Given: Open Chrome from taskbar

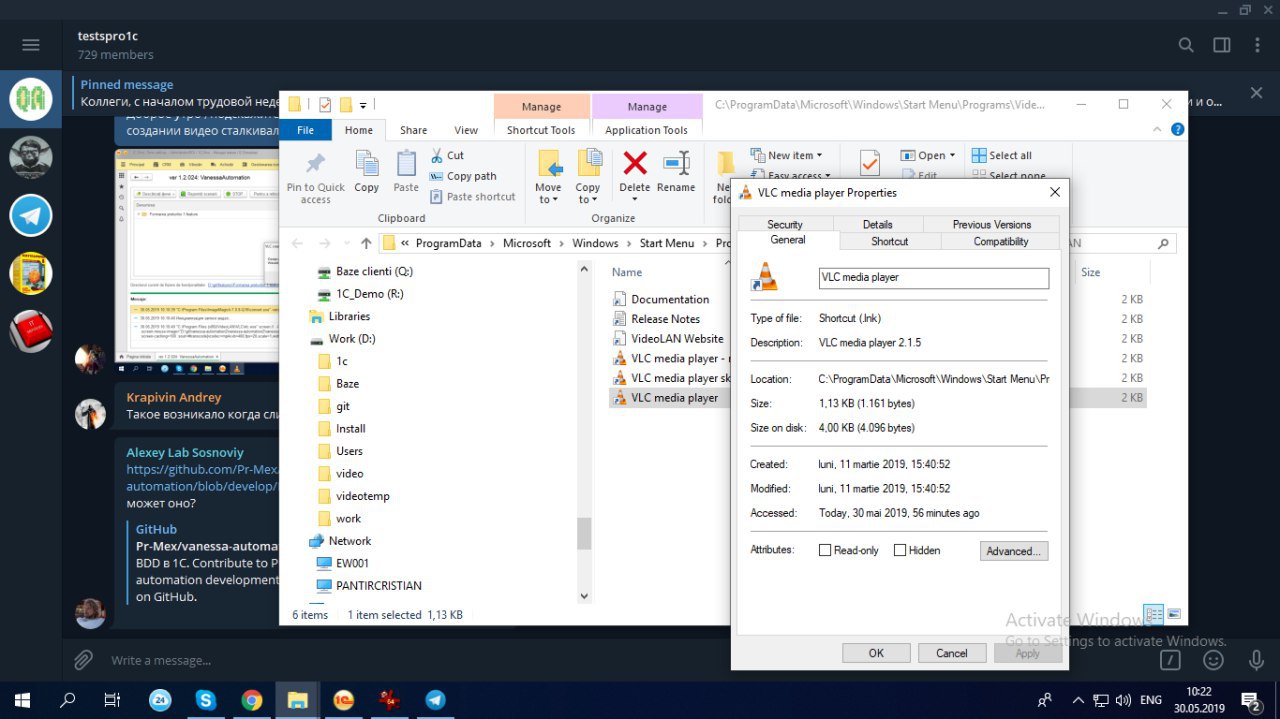Looking at the screenshot, I should click(252, 700).
